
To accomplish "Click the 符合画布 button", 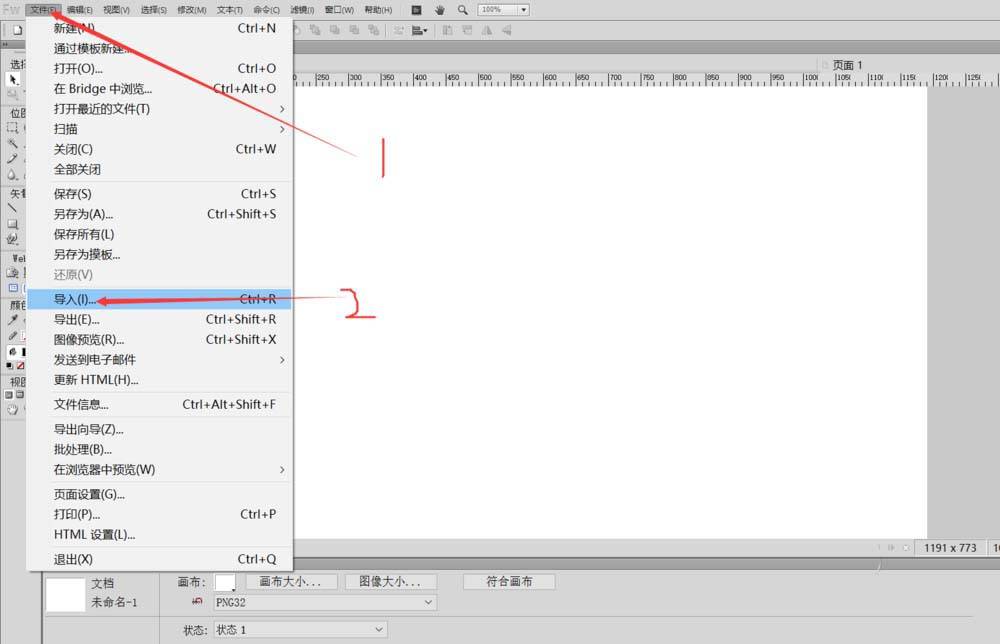I will [x=509, y=581].
